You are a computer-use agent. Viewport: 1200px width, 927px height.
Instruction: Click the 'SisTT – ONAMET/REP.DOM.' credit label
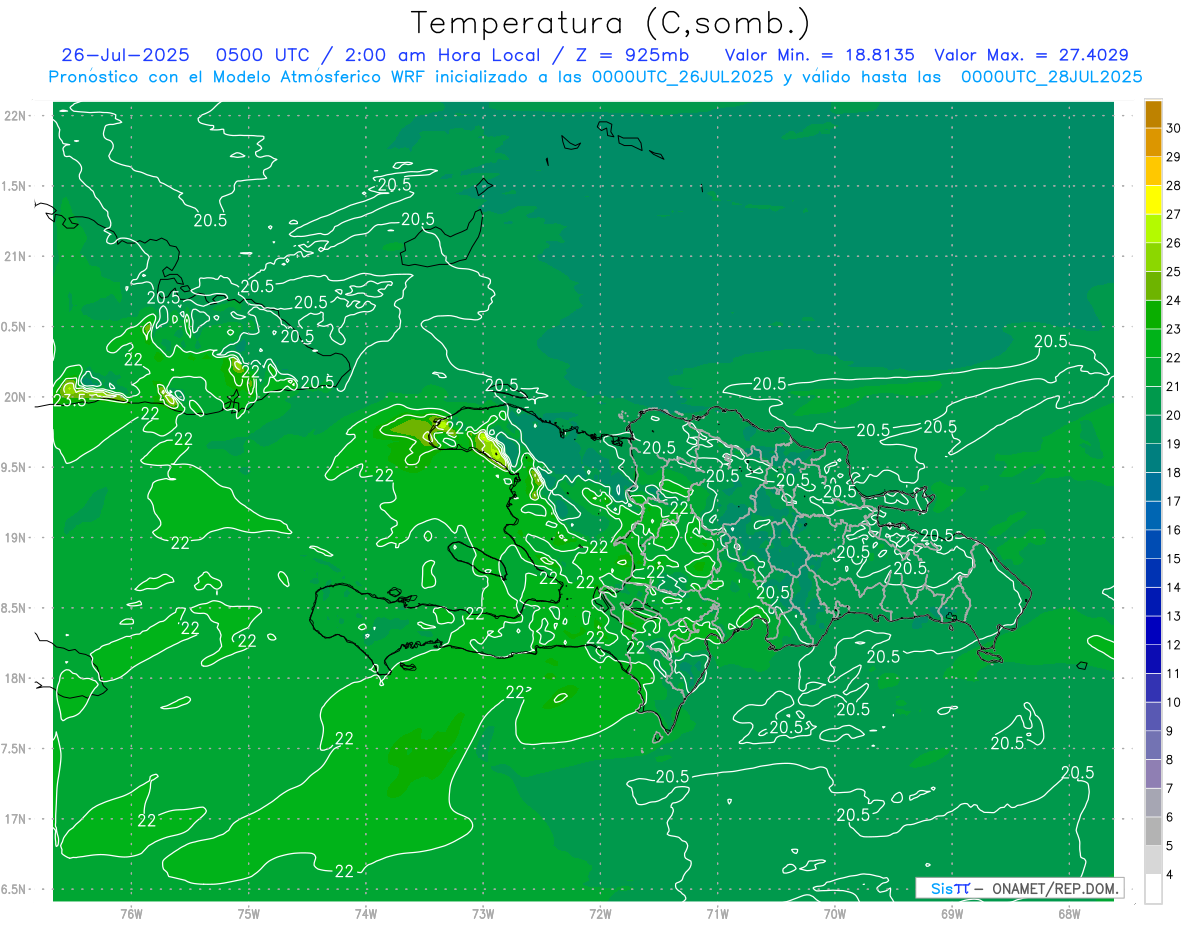(1019, 888)
